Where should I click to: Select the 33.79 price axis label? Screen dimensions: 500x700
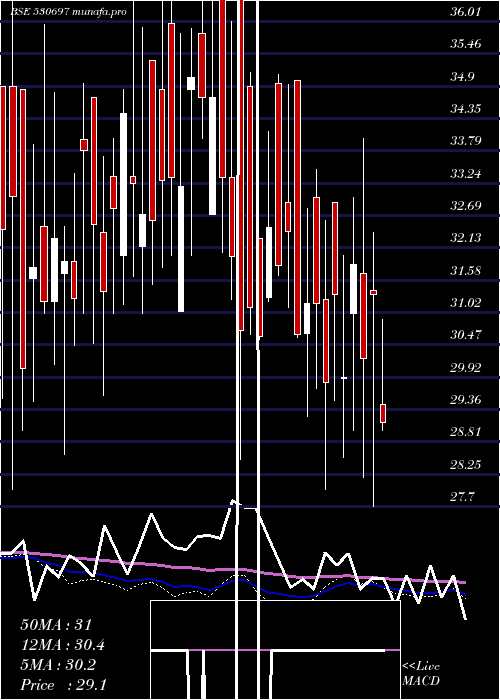[466, 142]
